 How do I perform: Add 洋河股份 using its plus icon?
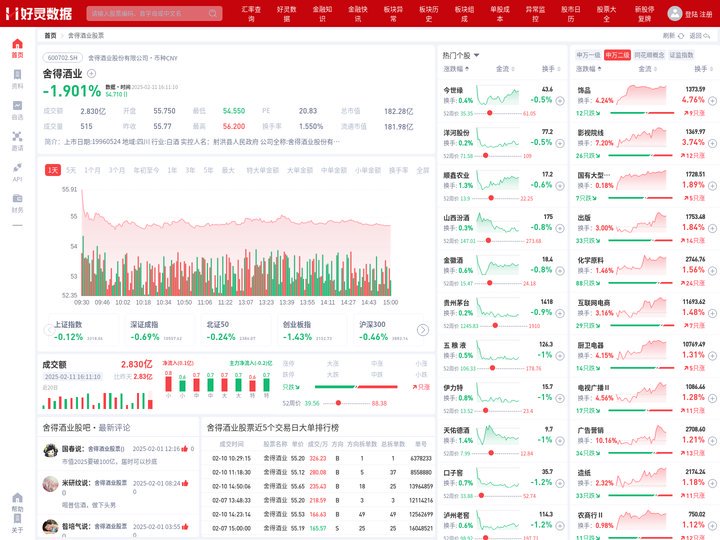560,143
